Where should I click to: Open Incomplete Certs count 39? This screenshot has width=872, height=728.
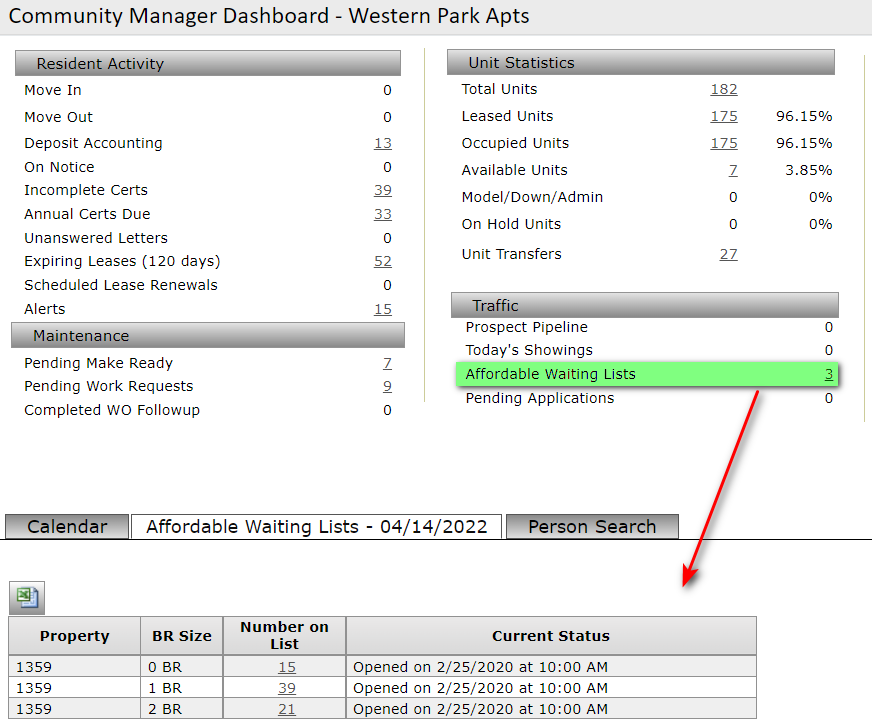(x=383, y=190)
